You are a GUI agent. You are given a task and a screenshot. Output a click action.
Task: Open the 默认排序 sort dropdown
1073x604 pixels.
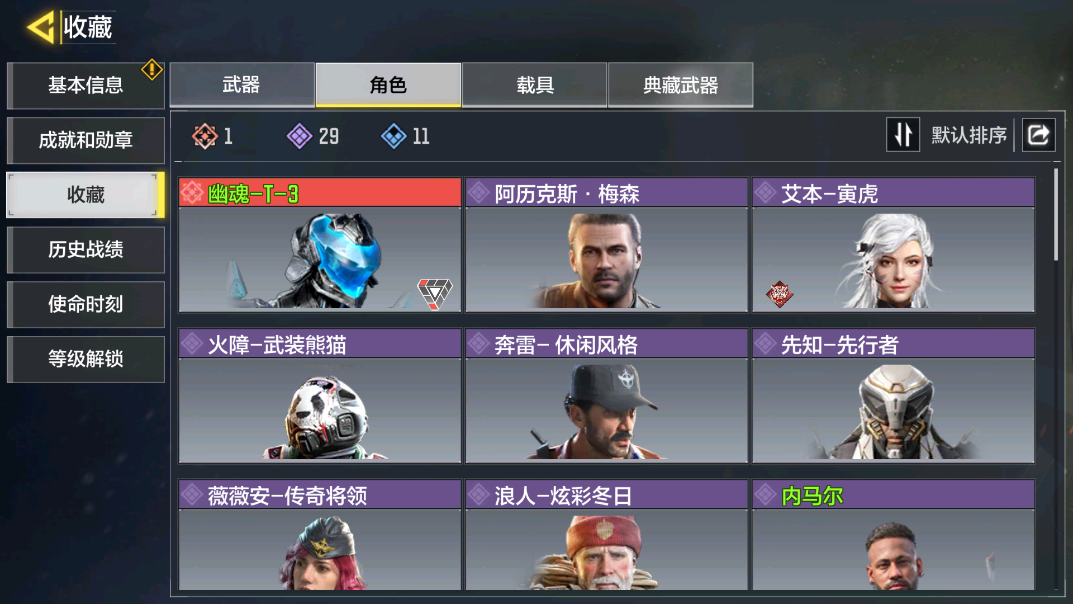pyautogui.click(x=968, y=135)
